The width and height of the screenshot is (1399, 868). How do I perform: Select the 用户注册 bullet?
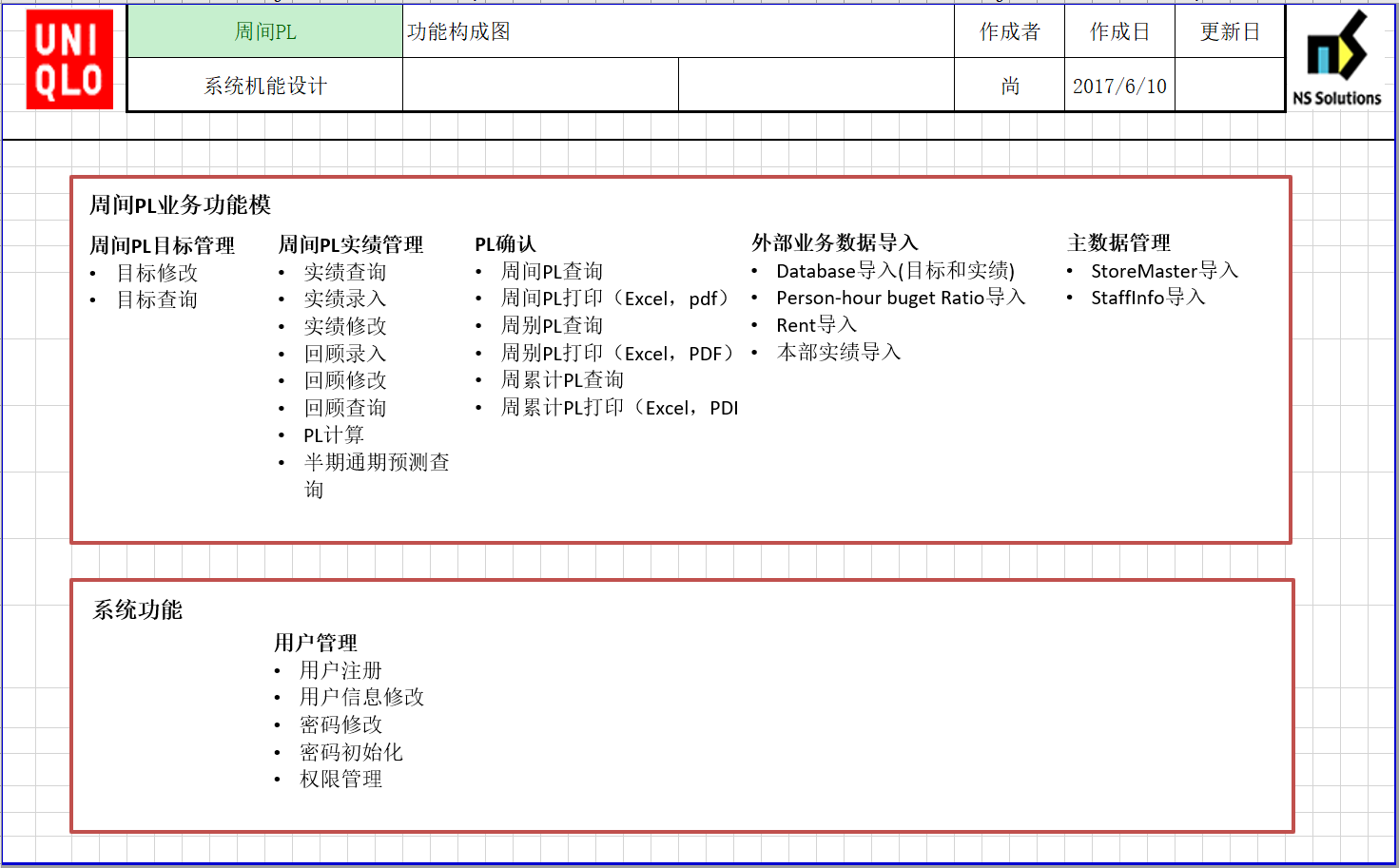(340, 670)
